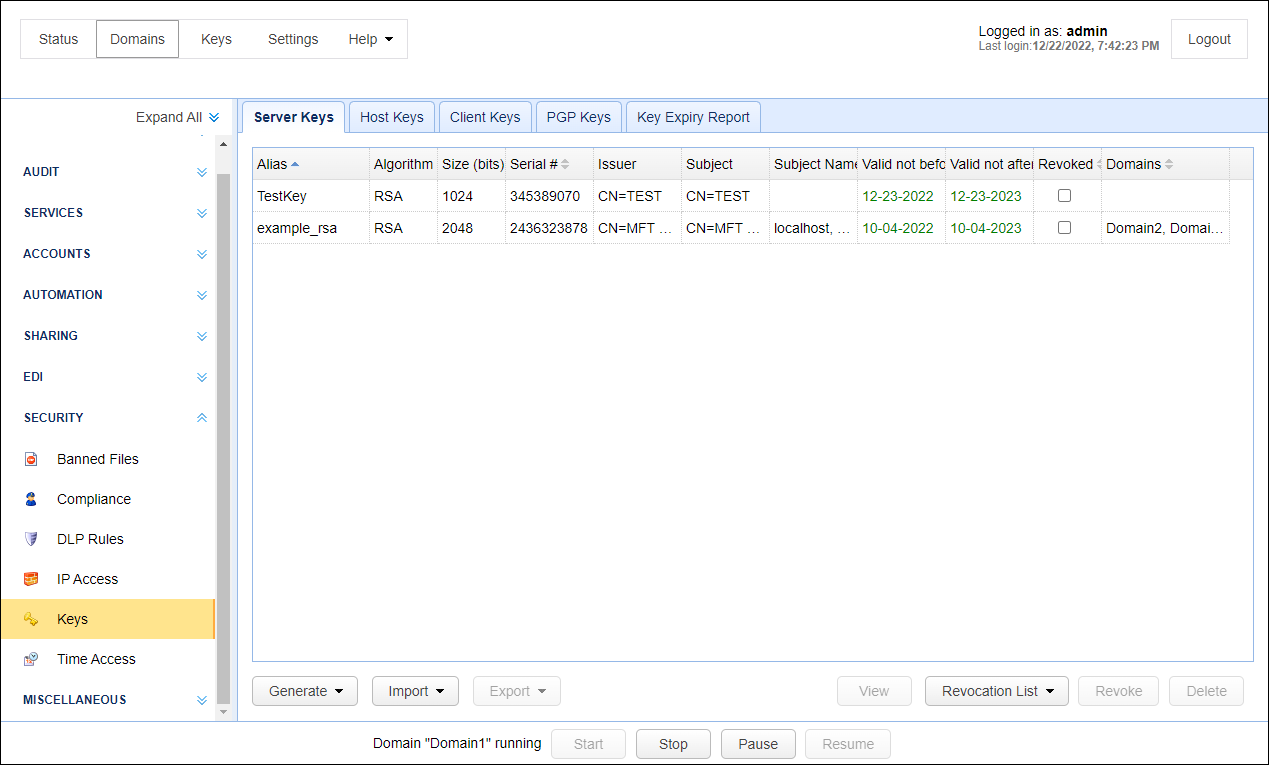This screenshot has height=765, width=1269.
Task: Click the Logout button
Action: coord(1209,39)
